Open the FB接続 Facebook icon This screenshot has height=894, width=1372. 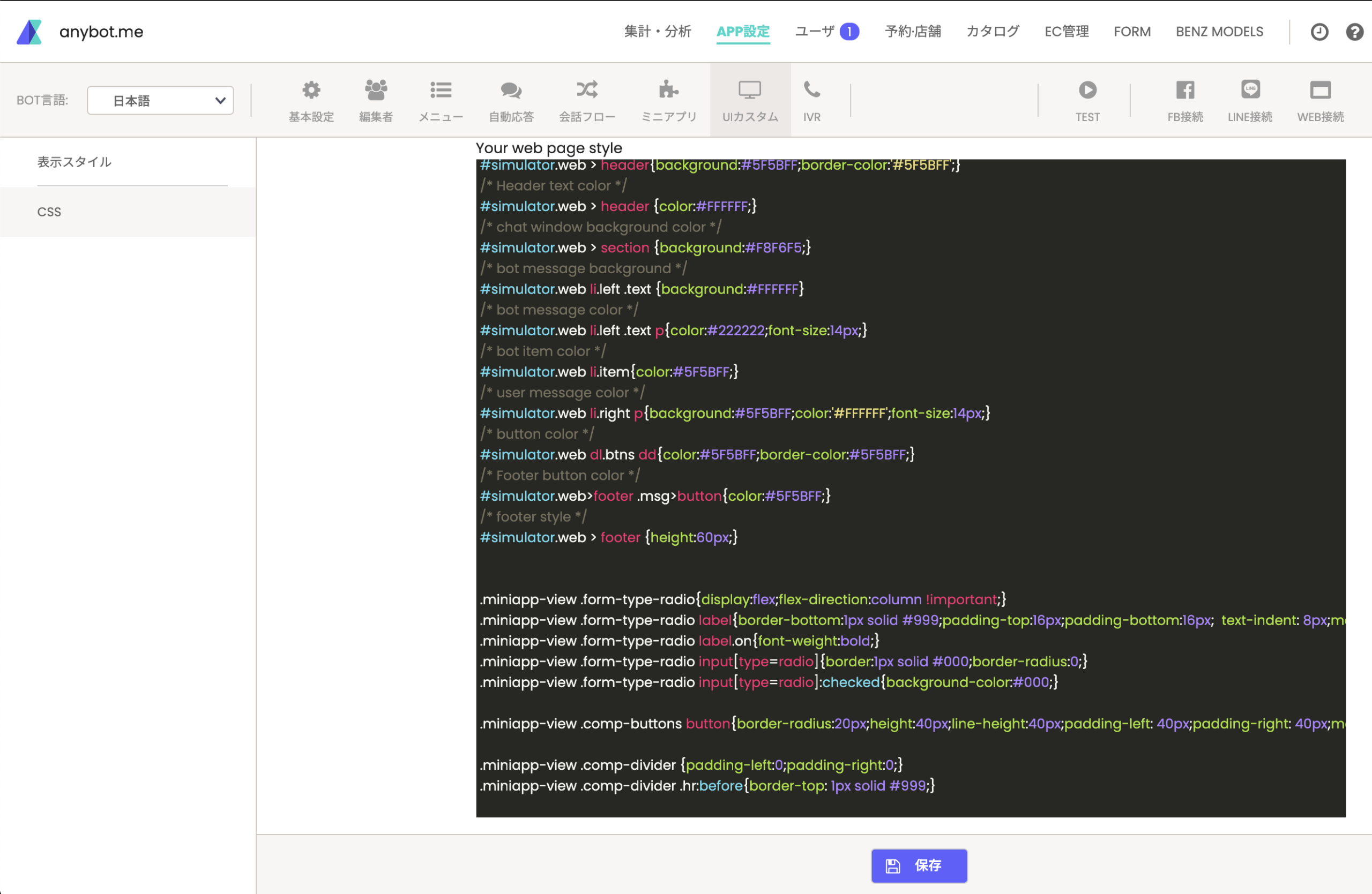point(1185,90)
